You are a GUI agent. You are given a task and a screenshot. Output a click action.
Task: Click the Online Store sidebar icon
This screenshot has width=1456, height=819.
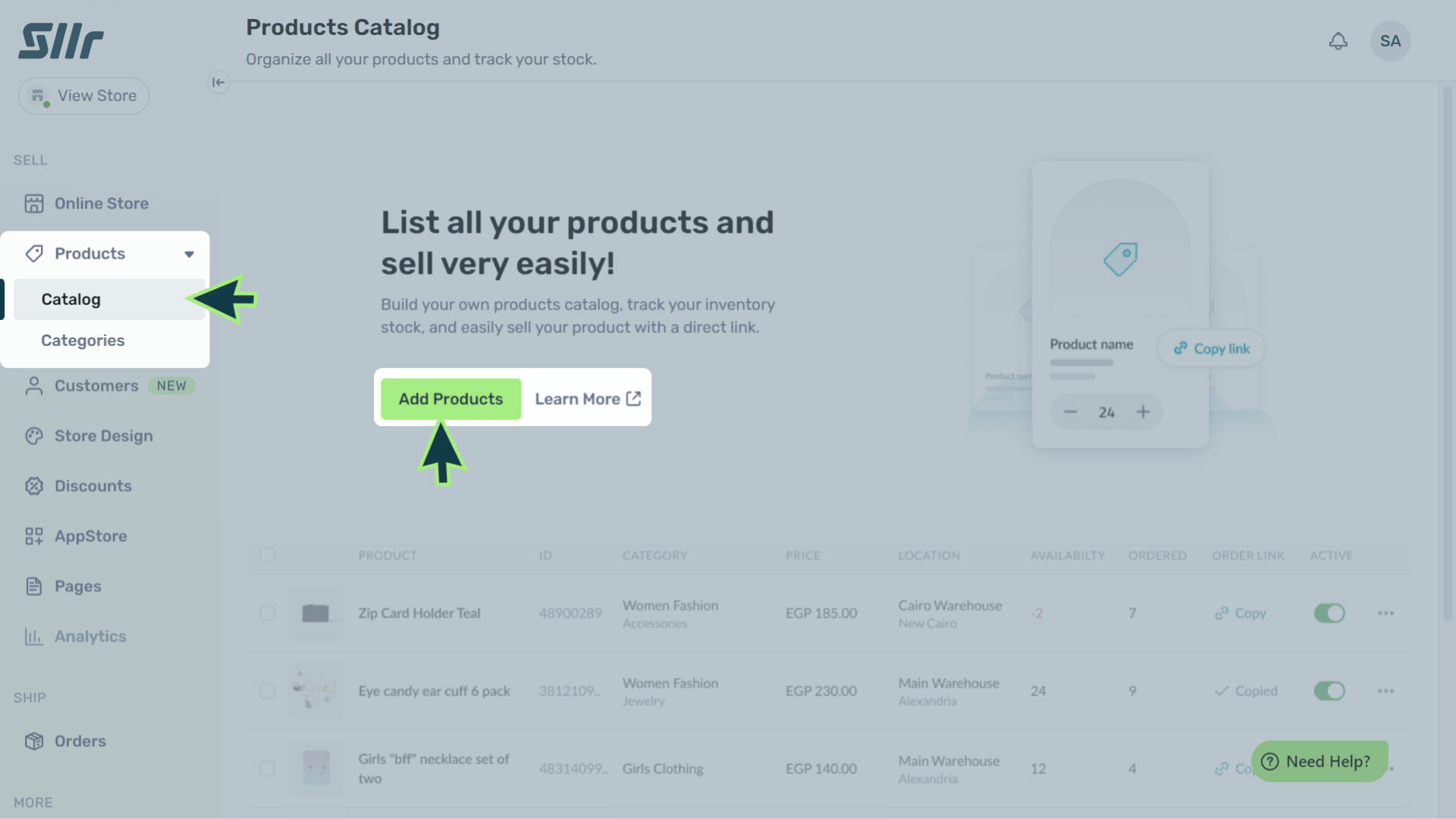34,203
